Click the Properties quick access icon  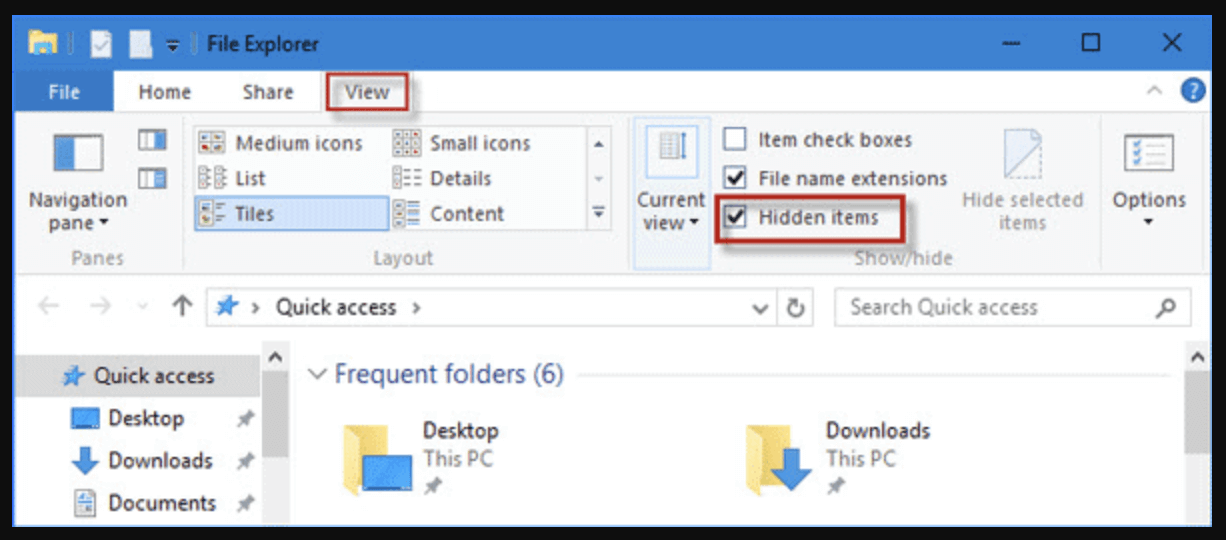[101, 44]
